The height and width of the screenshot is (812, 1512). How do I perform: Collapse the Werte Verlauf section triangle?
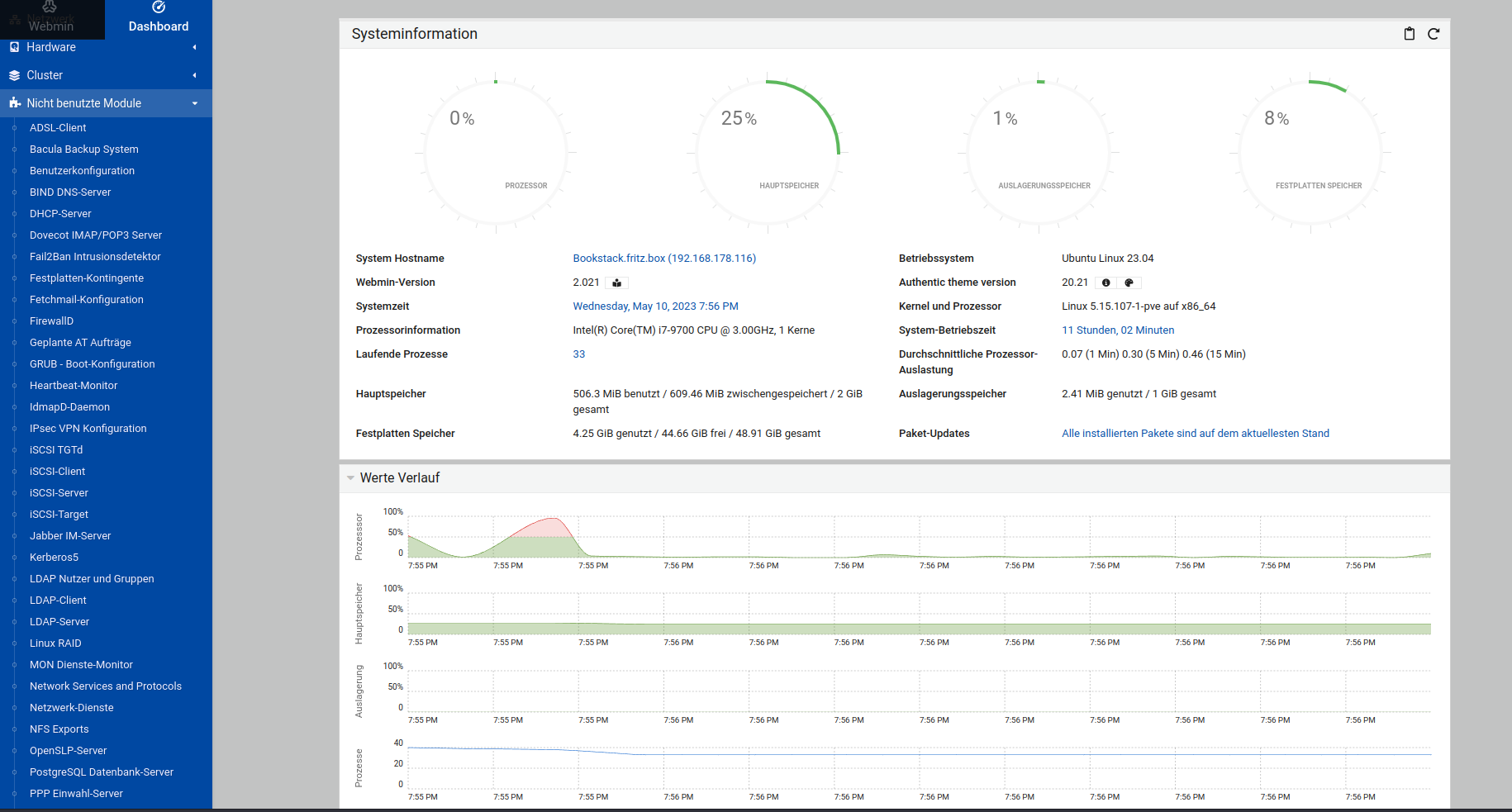(350, 478)
